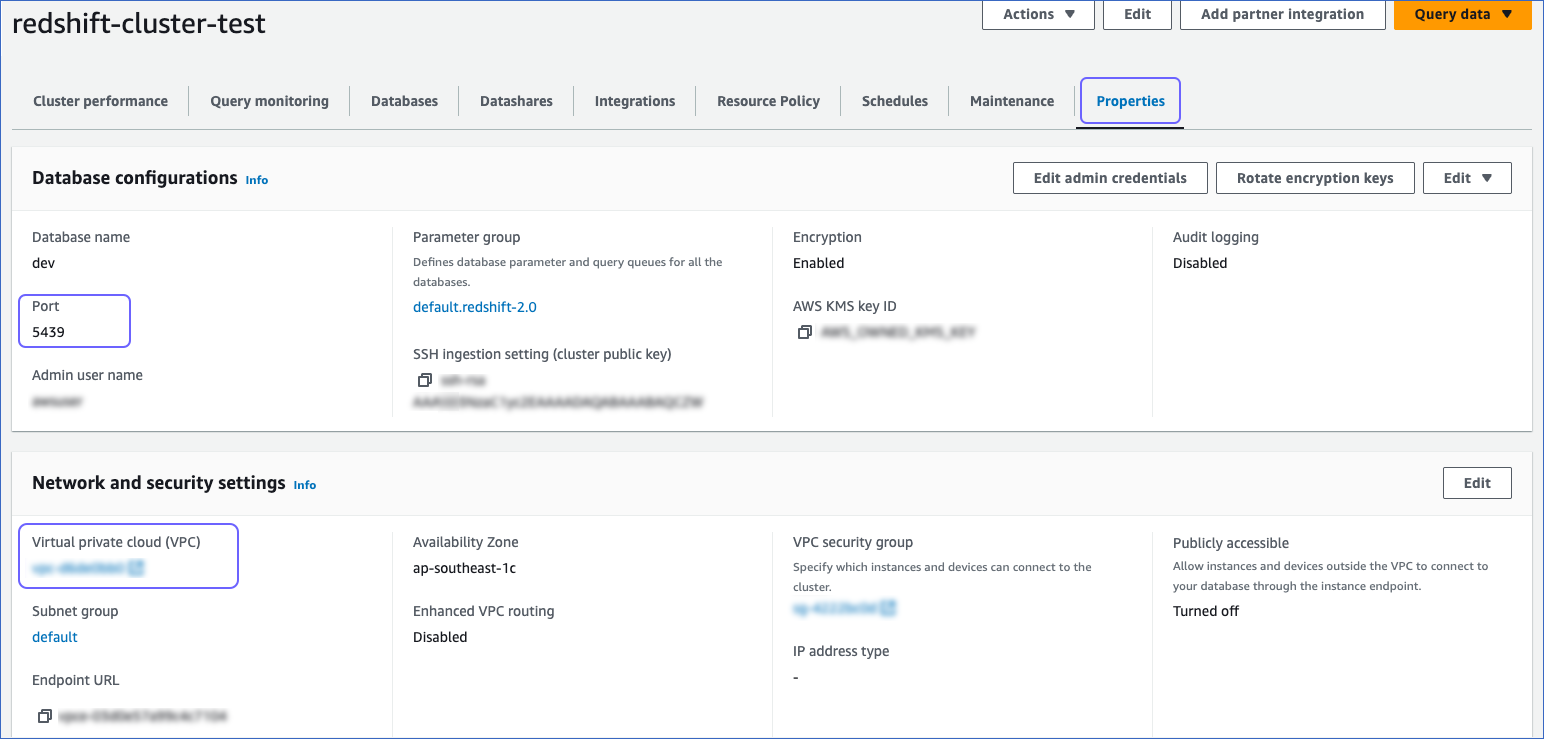Select the Publicly accessible Turned off value
1544x739 pixels.
pos(1206,611)
